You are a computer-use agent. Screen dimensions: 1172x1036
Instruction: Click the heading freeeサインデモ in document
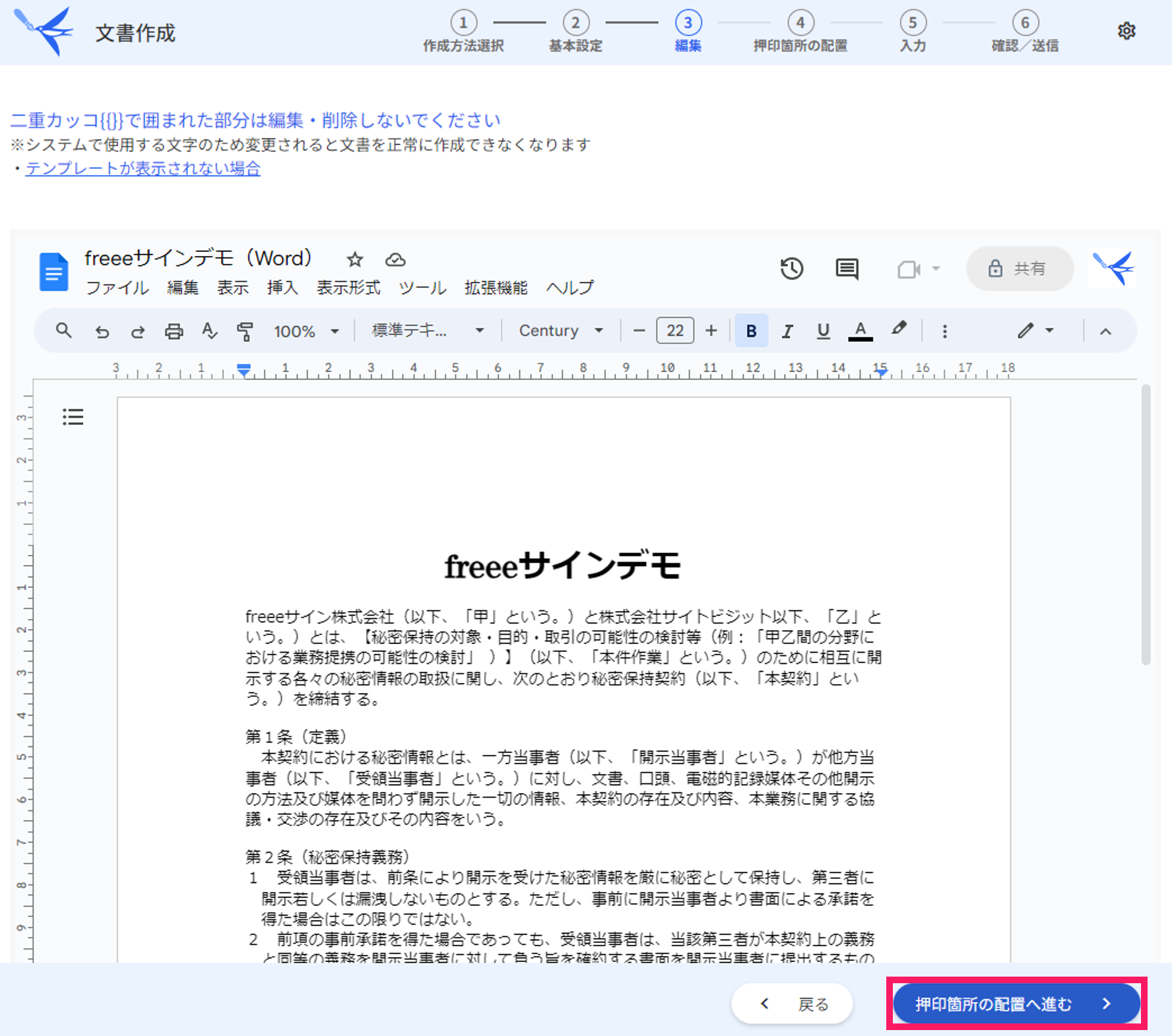point(563,566)
